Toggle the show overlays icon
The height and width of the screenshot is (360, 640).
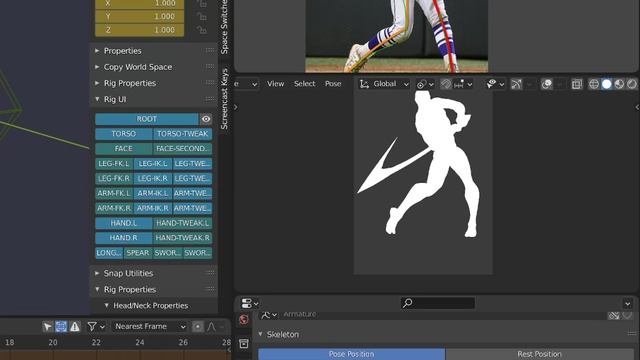point(547,84)
